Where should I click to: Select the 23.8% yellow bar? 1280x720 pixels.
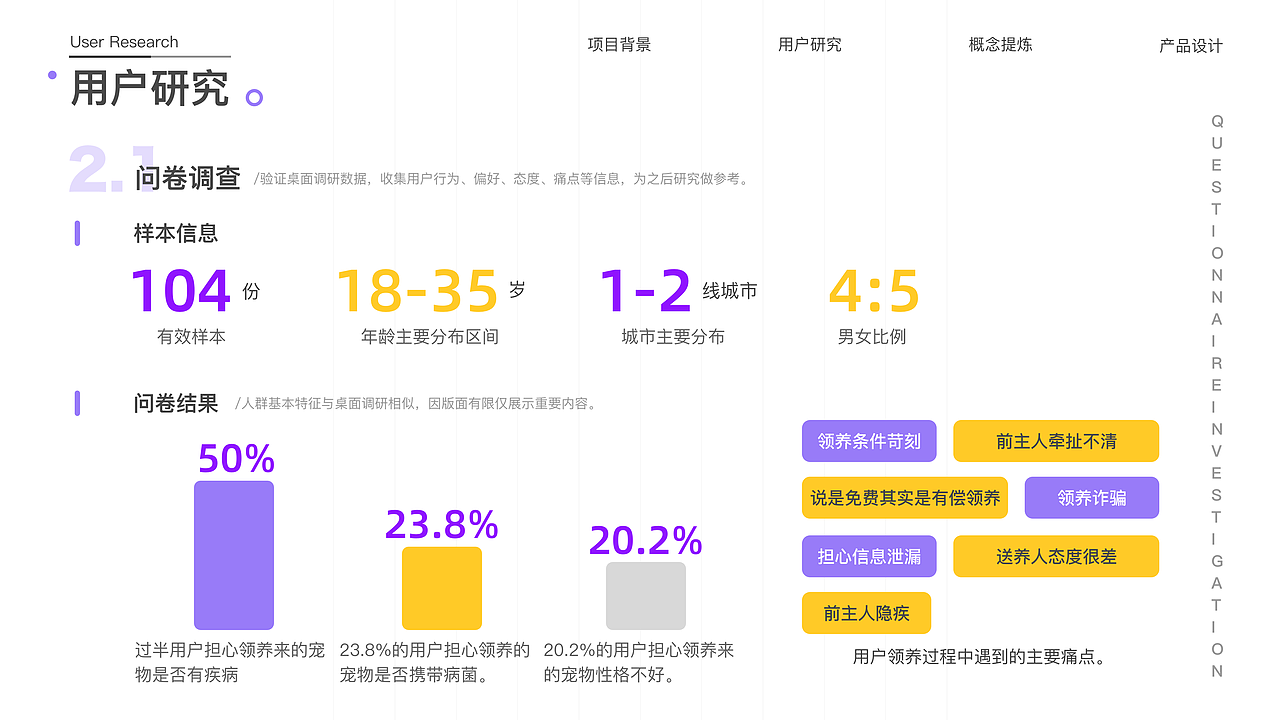coord(441,590)
